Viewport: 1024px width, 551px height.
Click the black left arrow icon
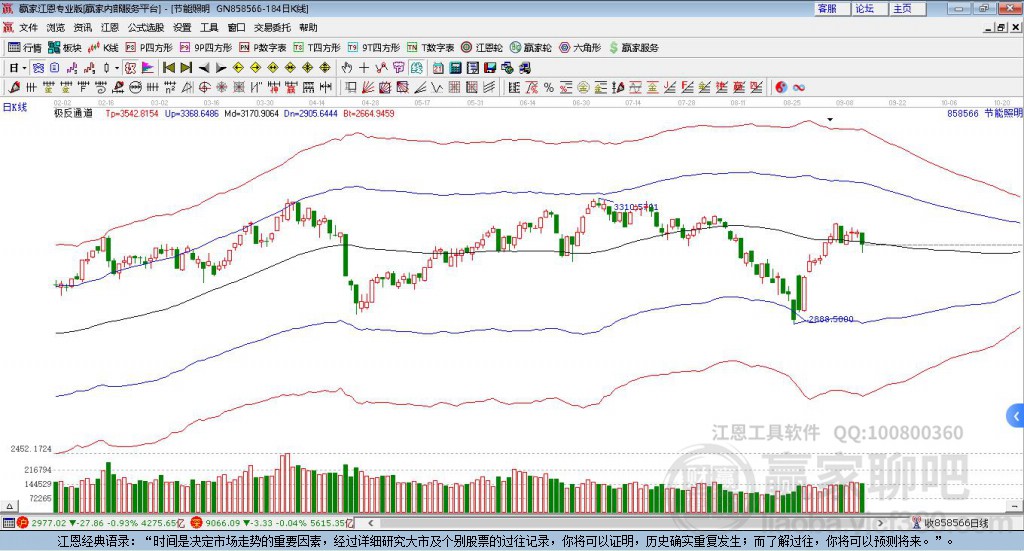[204, 68]
